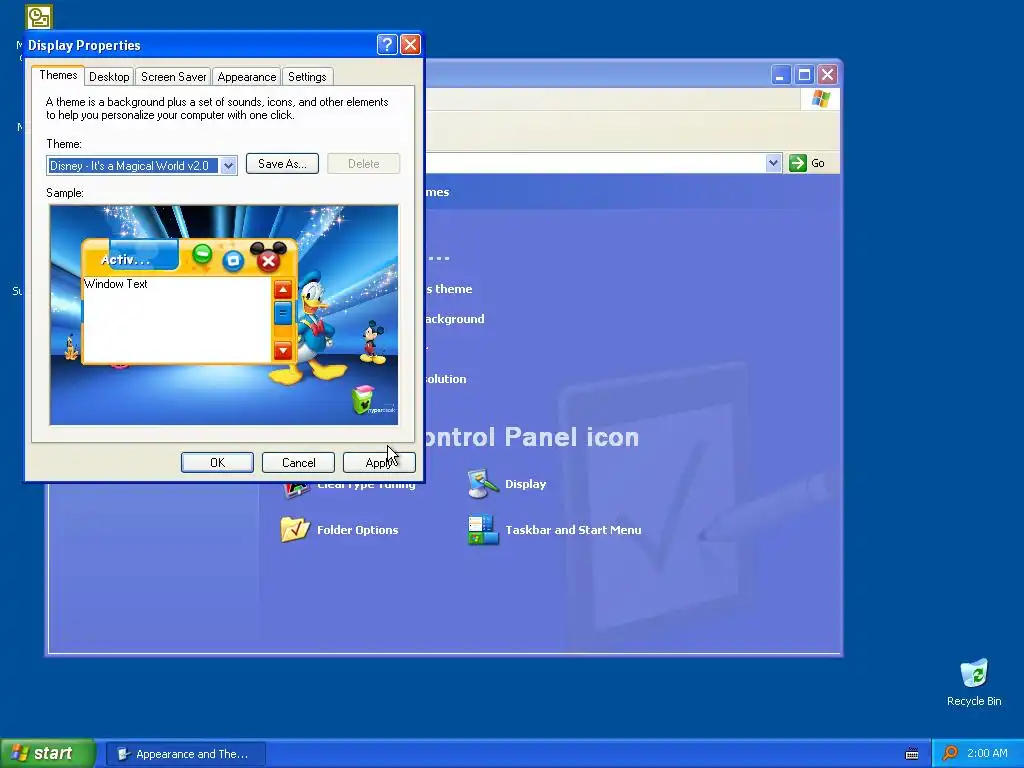Screen dimensions: 1024x768
Task: Click the Taskbar and Start Menu link
Action: (x=573, y=530)
